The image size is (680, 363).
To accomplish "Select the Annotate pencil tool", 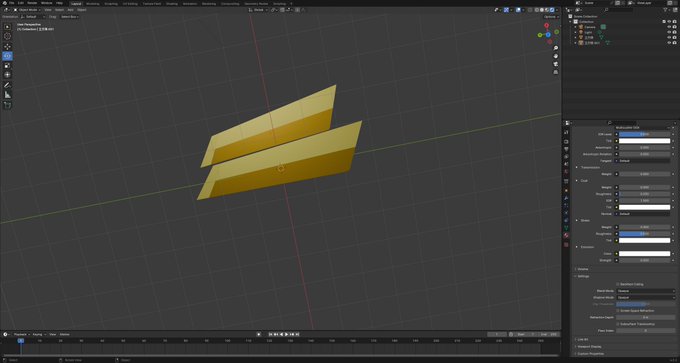I will point(7,85).
